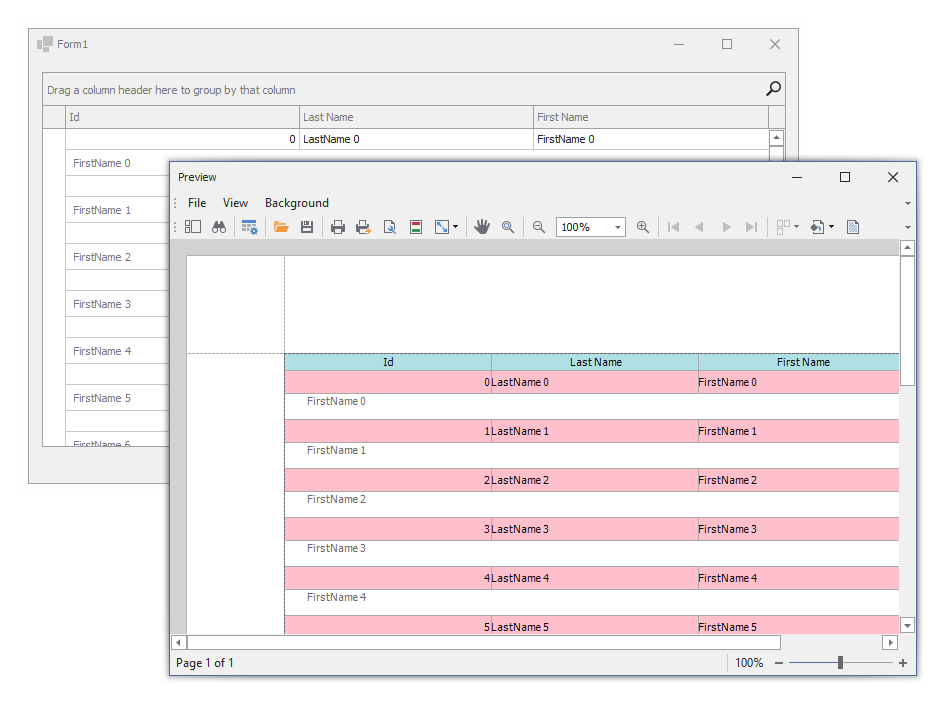Click the Last Name header in preview page
The width and height of the screenshot is (946, 704).
click(x=595, y=362)
